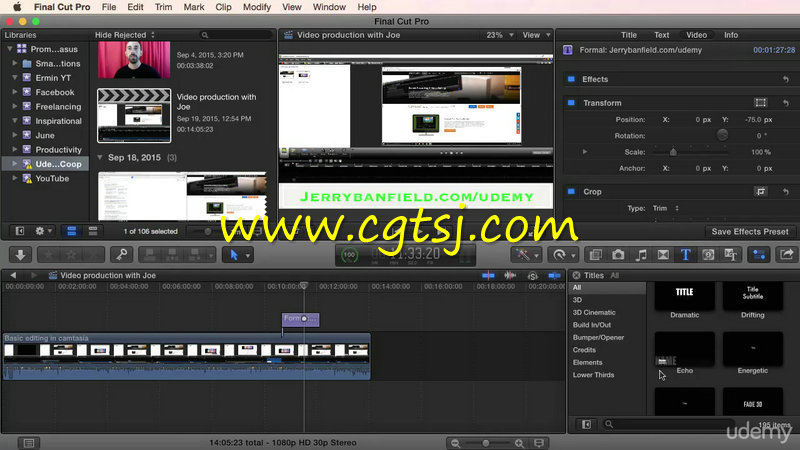This screenshot has height=450, width=800.
Task: Open the Themes browser icon
Action: click(730, 255)
